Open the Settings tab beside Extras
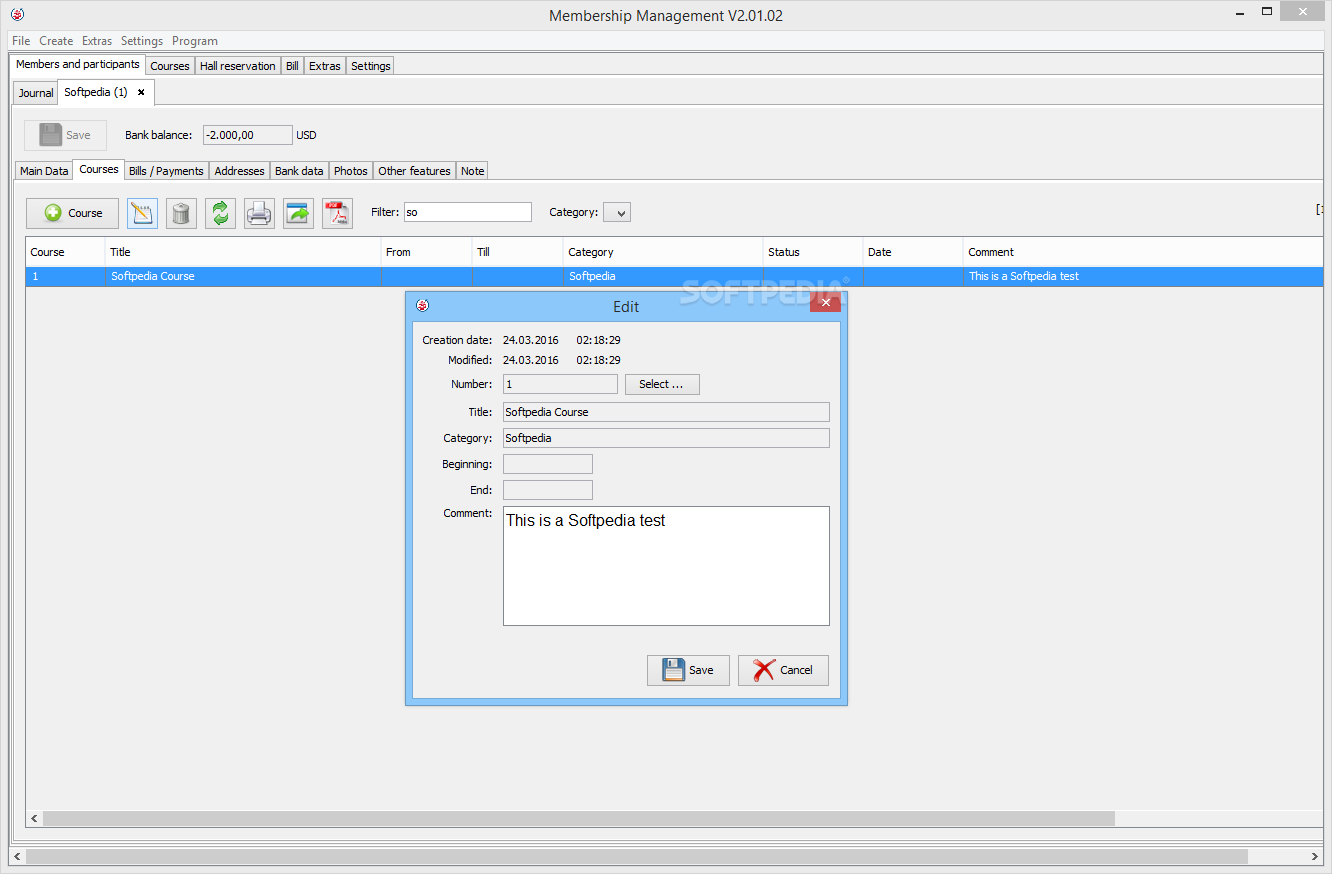Image resolution: width=1332 pixels, height=874 pixels. [370, 66]
